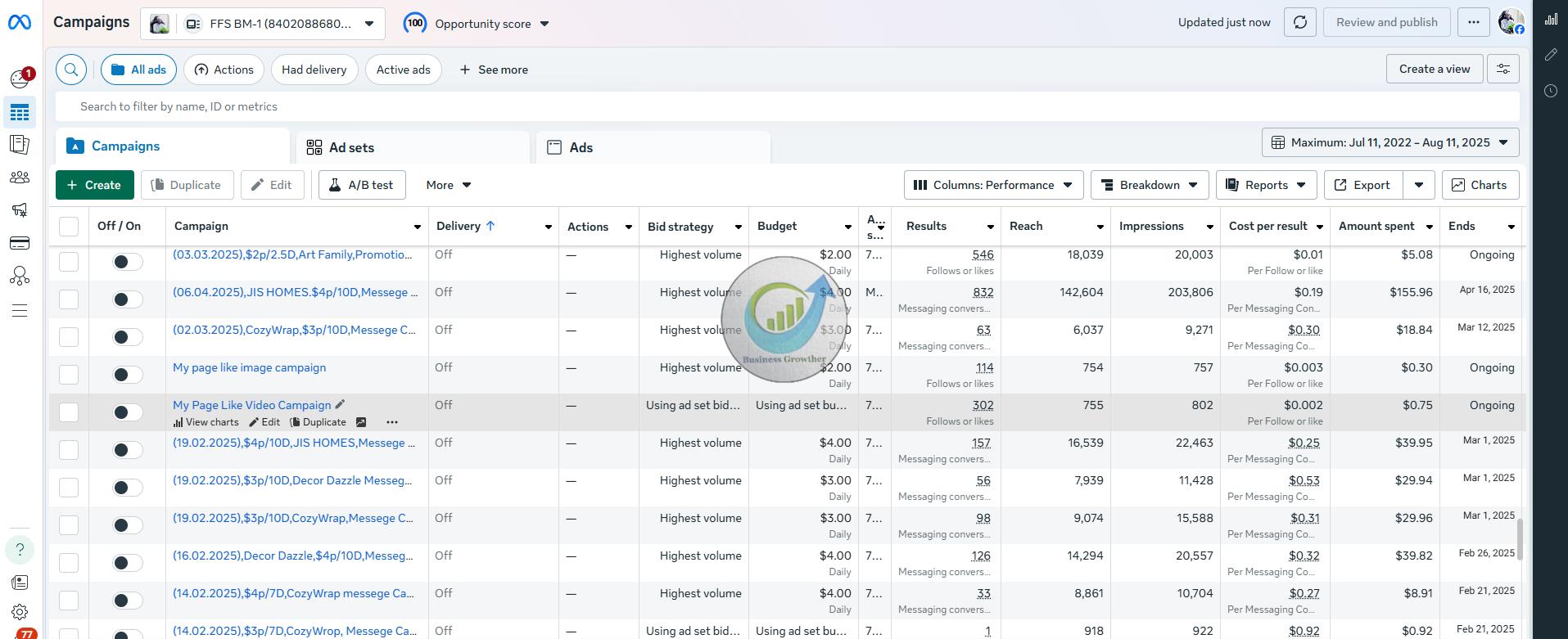The width and height of the screenshot is (1568, 639).
Task: Open the date range selector dropdown
Action: [1390, 142]
